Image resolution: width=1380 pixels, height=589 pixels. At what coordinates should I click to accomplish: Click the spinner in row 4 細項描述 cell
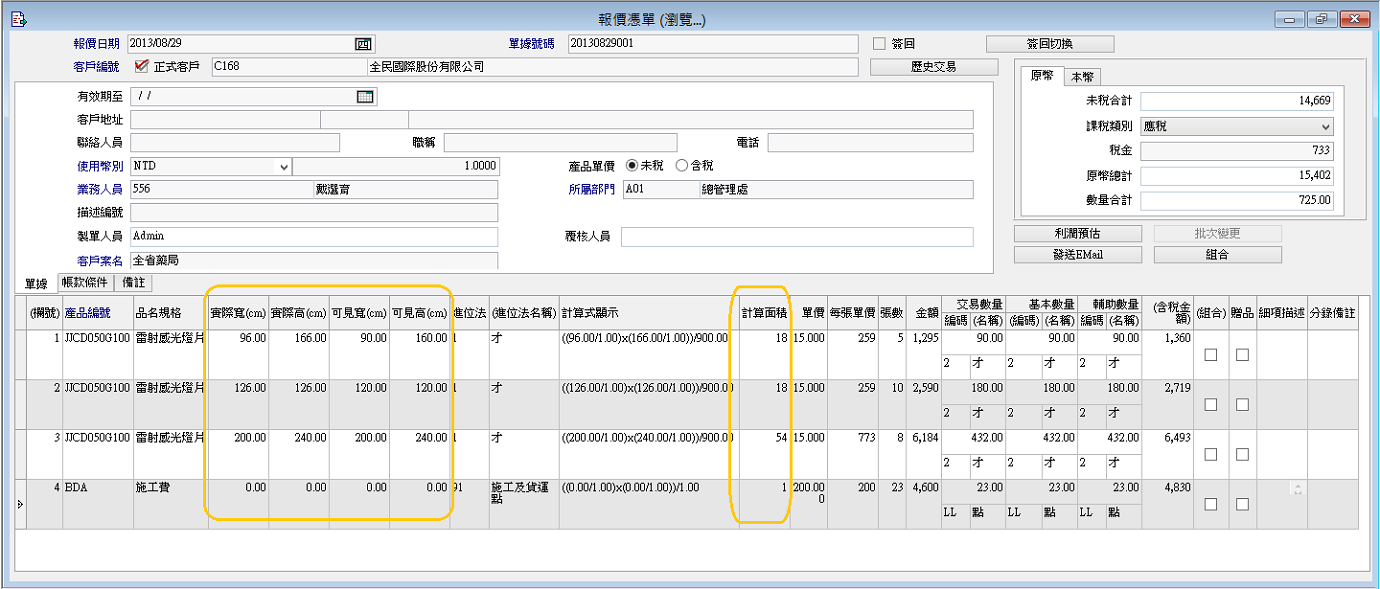pos(1299,489)
